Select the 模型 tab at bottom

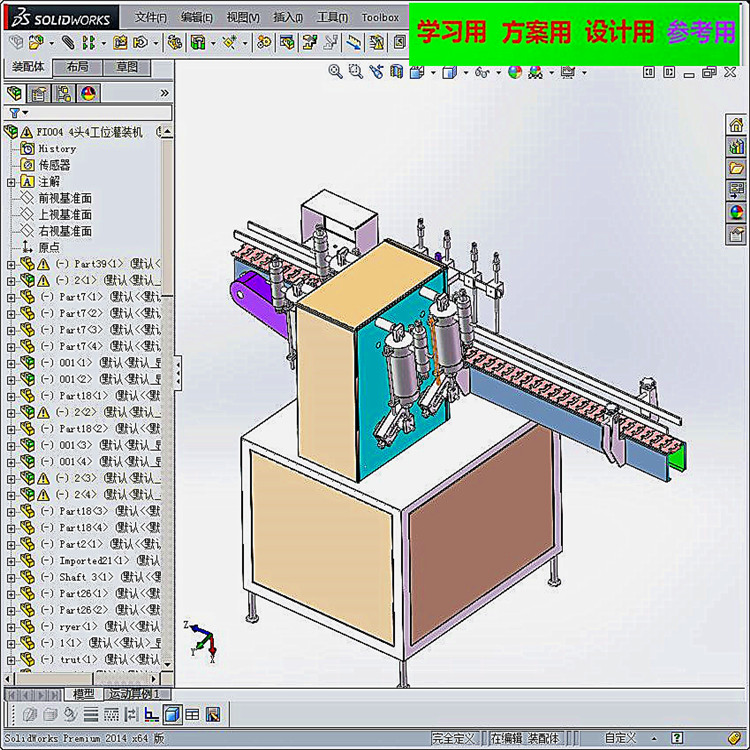pos(83,694)
